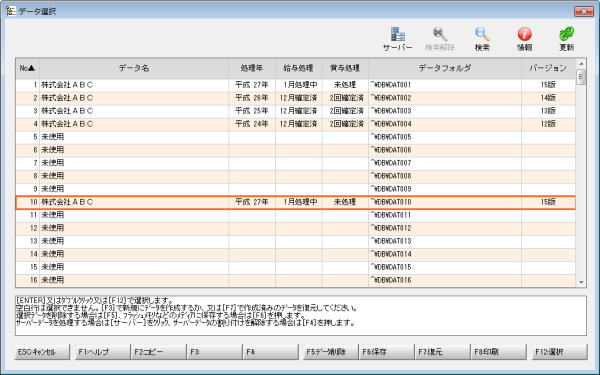Screen dimensions: 600x375
Task: Sort by 処理年 column header
Action: (x=252, y=68)
